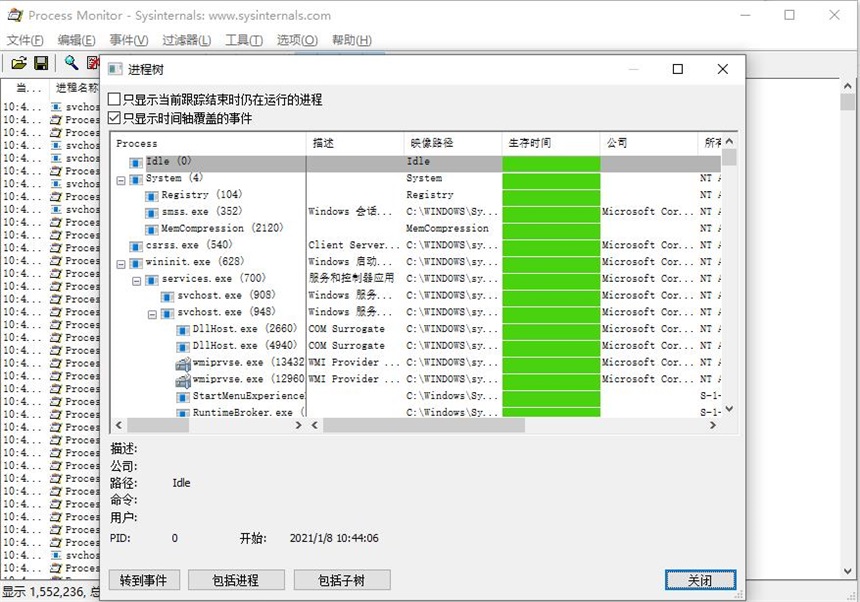Click the wmiprvse.exe (12960) printer-like icon
This screenshot has width=860, height=602.
click(x=183, y=380)
